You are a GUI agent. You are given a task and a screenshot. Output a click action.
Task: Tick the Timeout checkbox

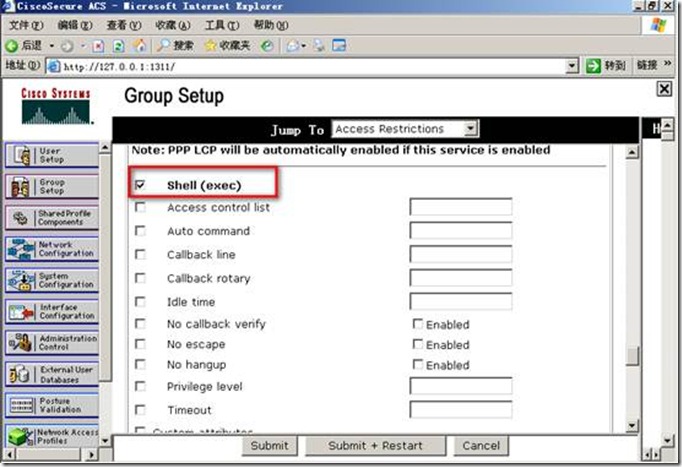click(140, 410)
